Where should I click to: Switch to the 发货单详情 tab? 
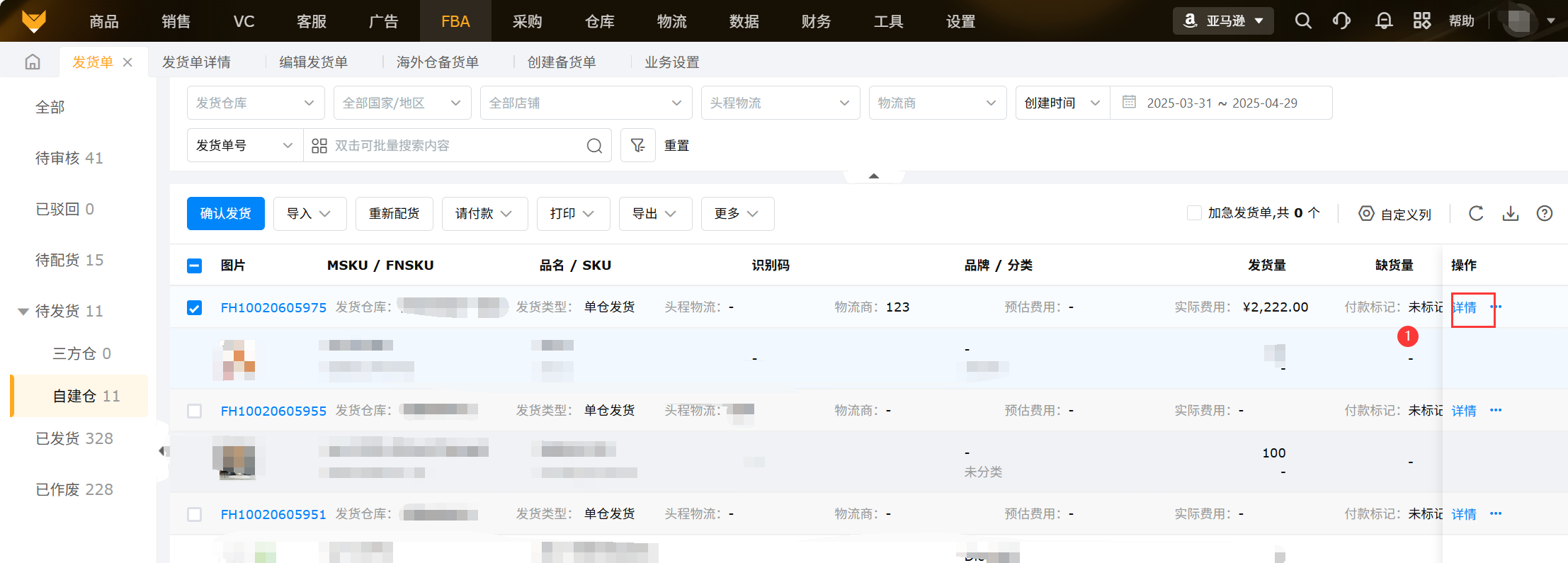(x=196, y=62)
